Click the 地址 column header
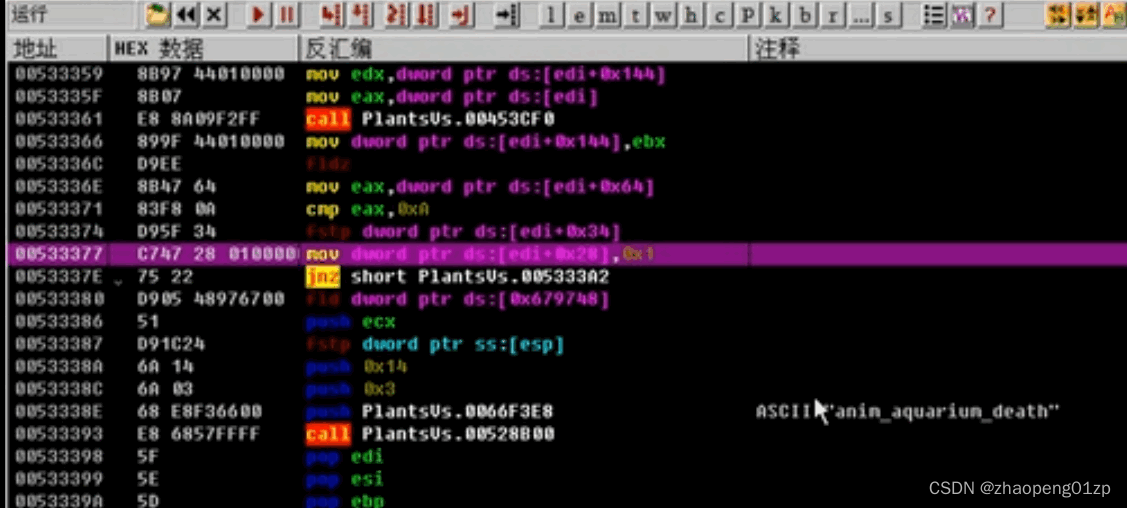This screenshot has height=508, width=1127. (58, 49)
